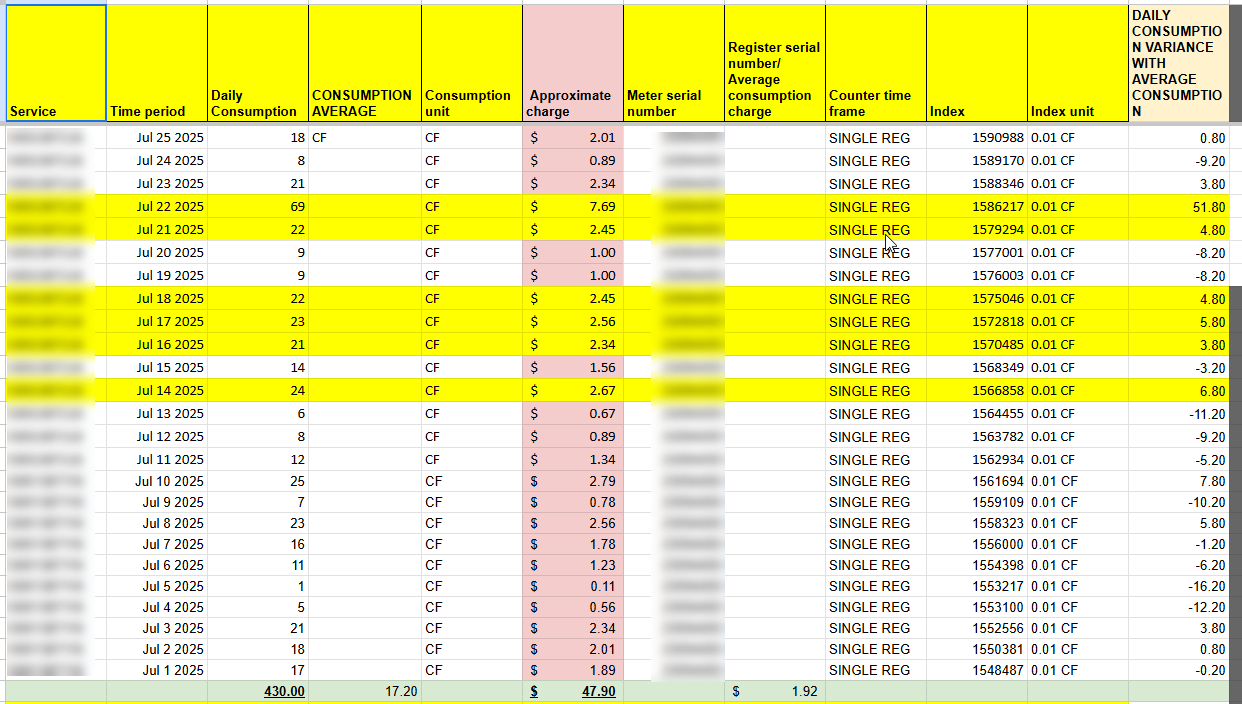Select charge cell showing 2.79
This screenshot has height=704, width=1242.
coord(573,481)
